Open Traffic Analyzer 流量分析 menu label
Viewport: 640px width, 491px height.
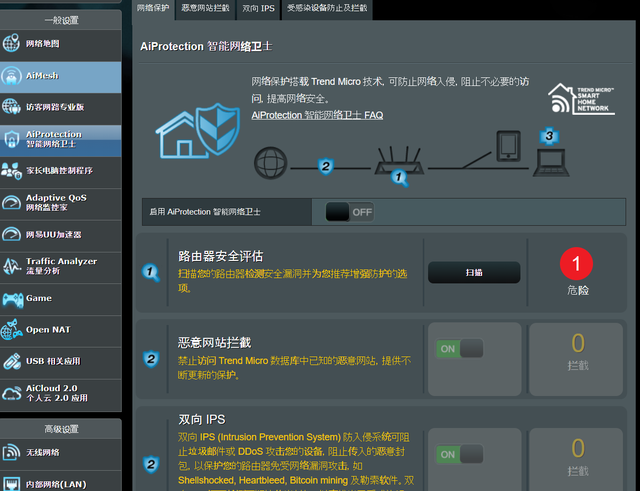[x=61, y=266]
